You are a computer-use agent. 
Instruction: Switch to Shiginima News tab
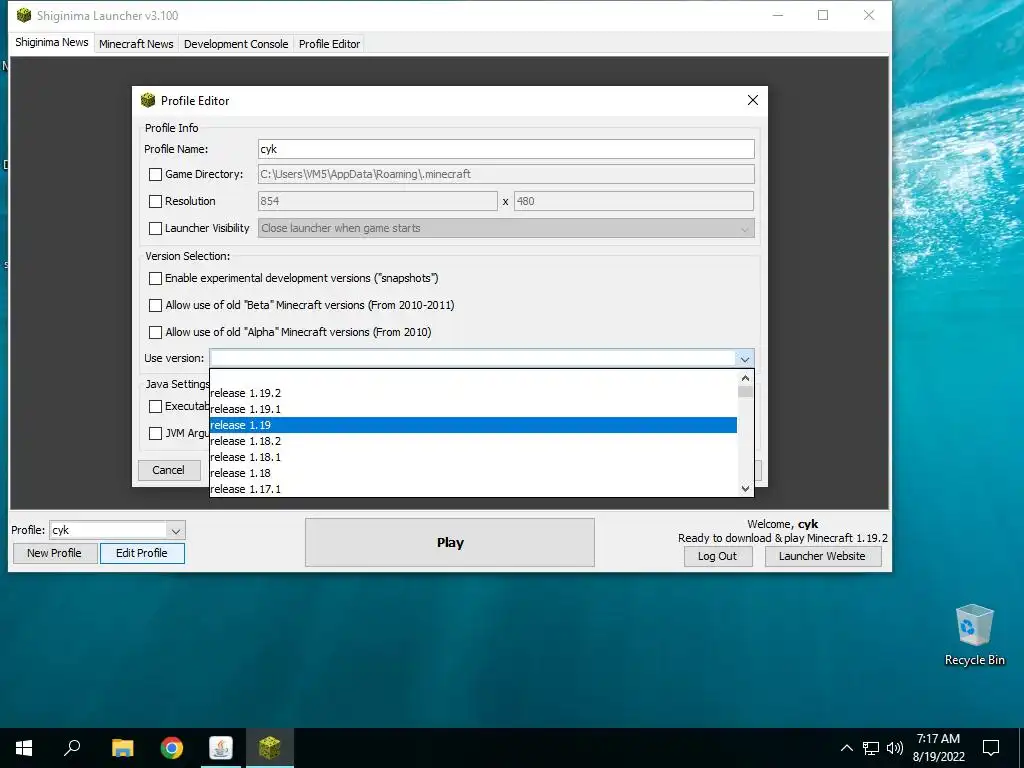click(x=52, y=42)
